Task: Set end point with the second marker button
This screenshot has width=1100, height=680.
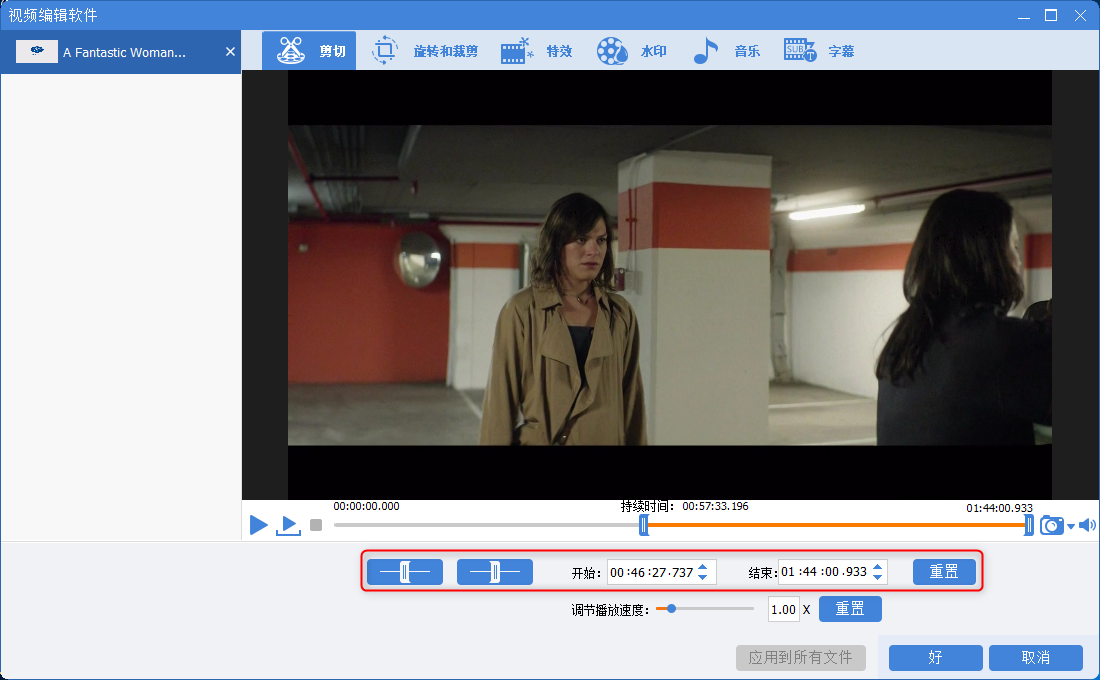Action: [x=495, y=572]
